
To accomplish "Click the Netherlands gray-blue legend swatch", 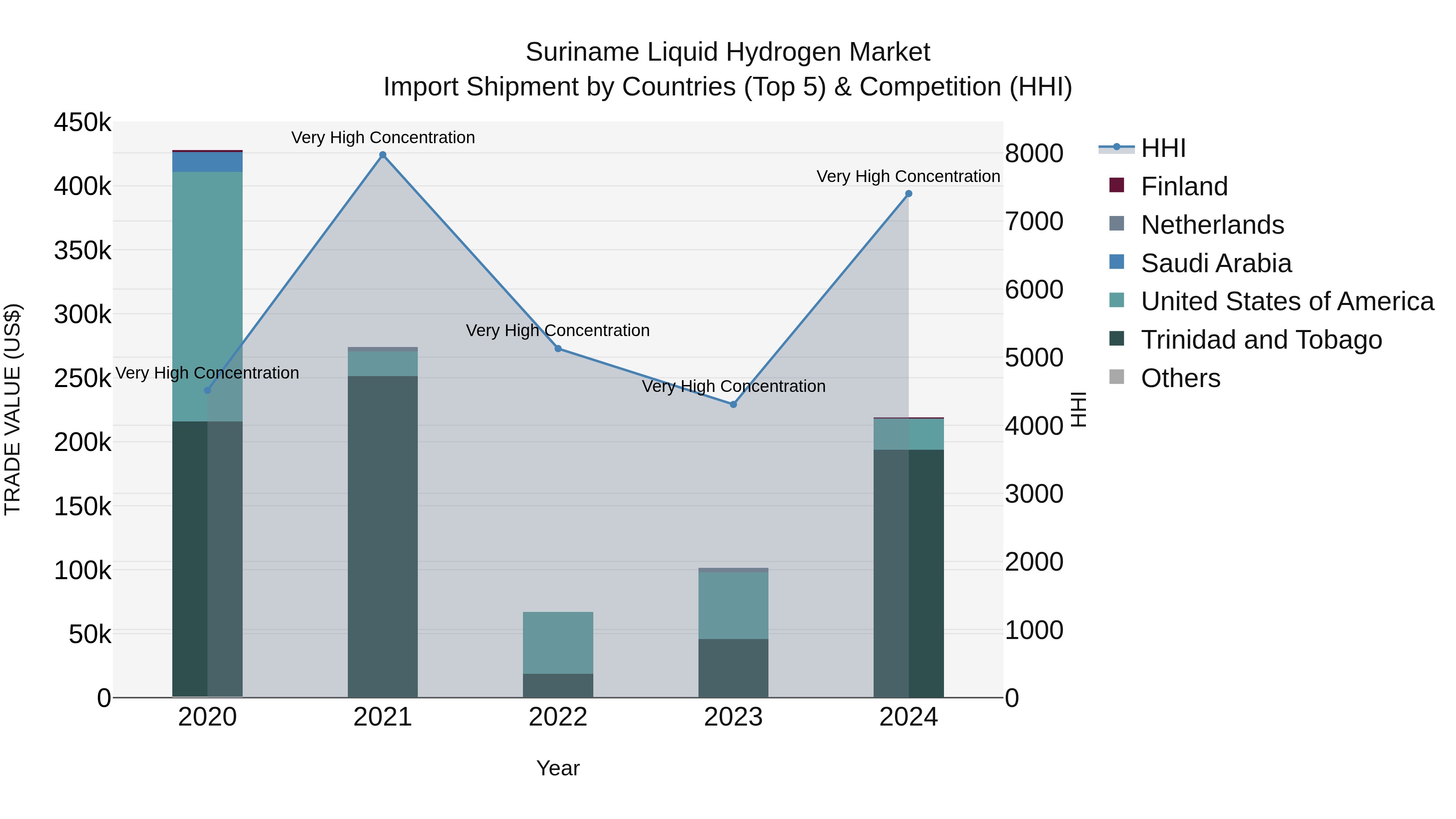I will 1117,223.
